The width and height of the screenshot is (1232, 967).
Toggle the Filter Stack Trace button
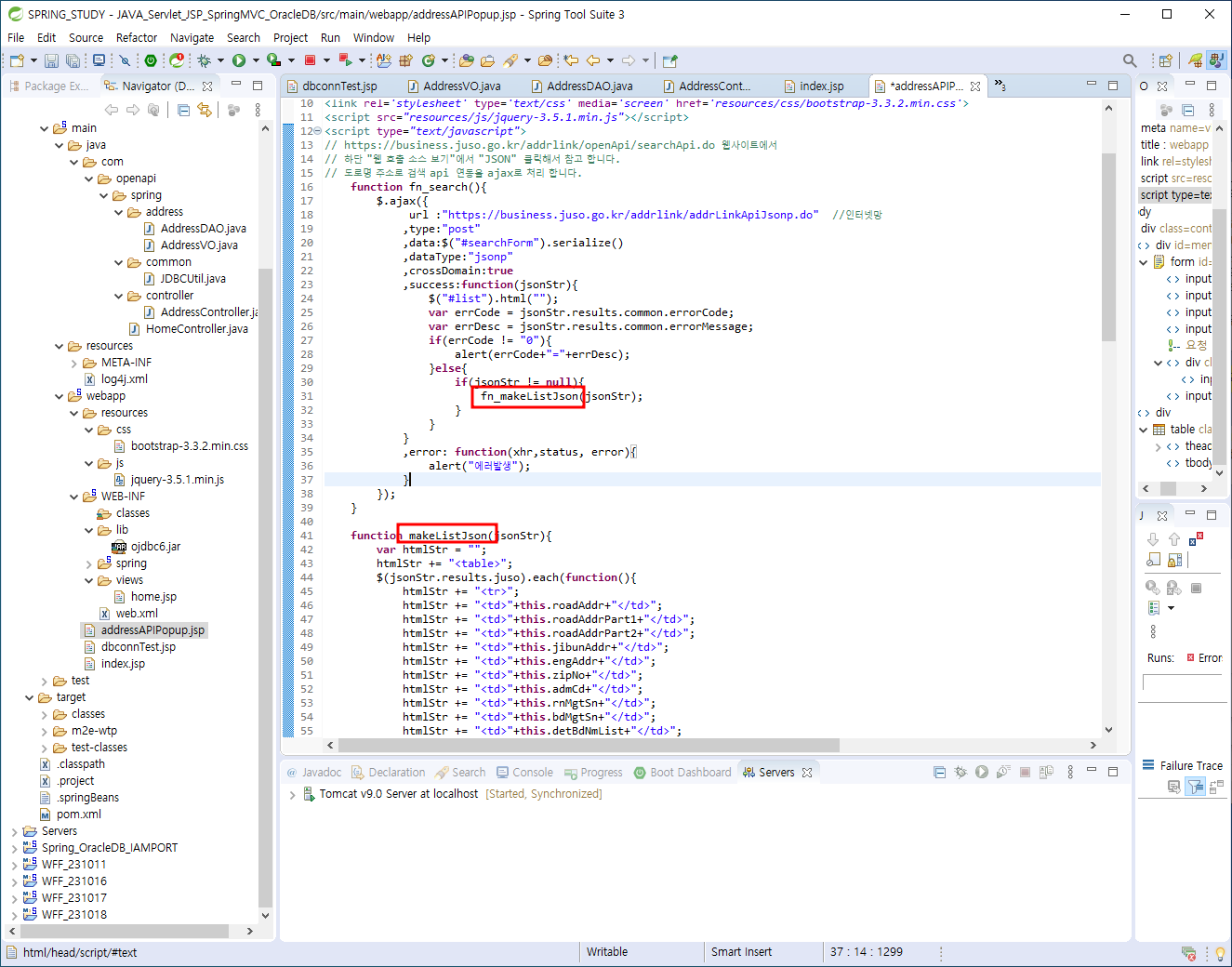pos(1196,787)
